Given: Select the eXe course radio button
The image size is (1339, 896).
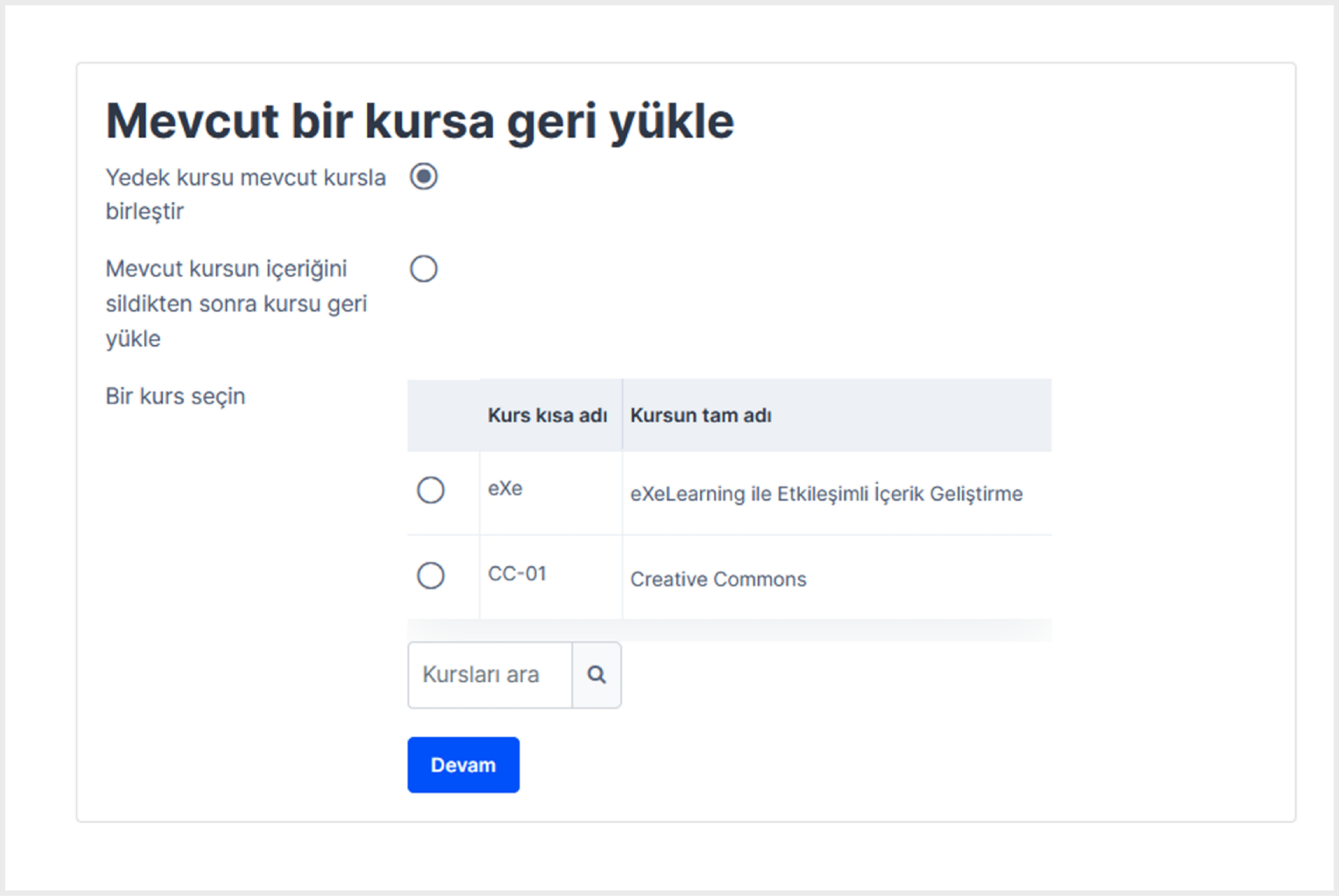Looking at the screenshot, I should [x=430, y=490].
